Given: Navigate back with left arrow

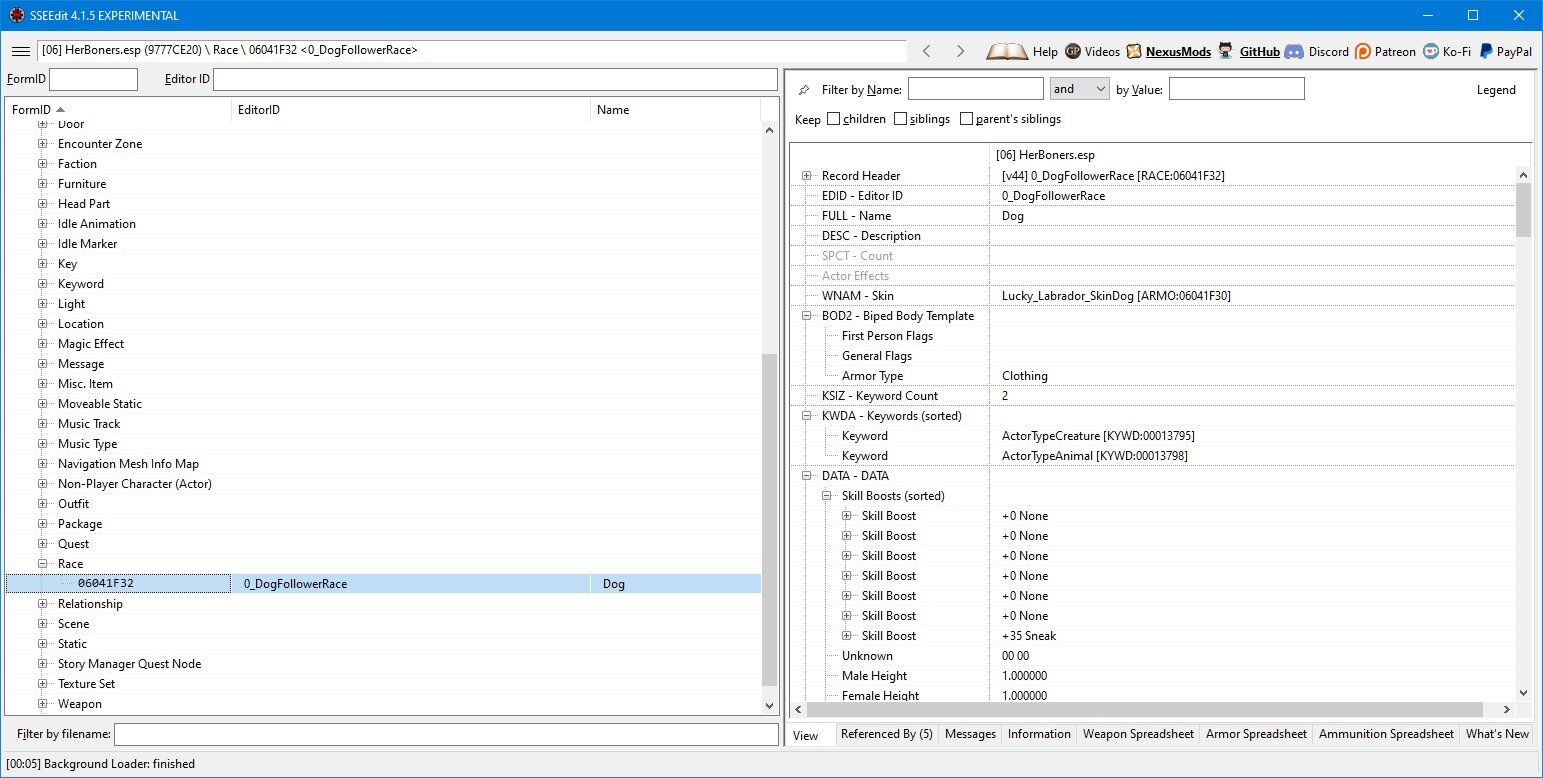Looking at the screenshot, I should point(927,51).
